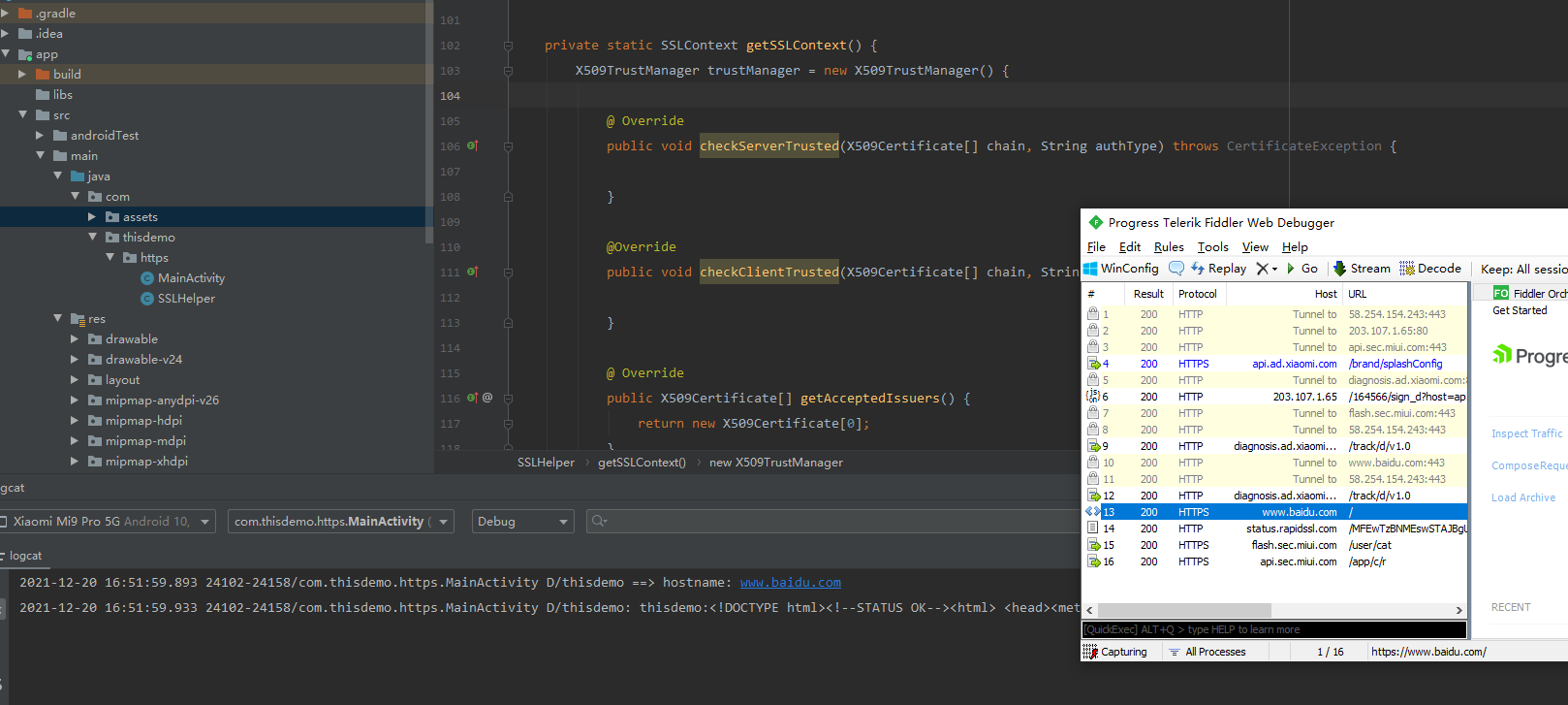Click the QuickExec command input box
Viewport: 1568px width, 705px height.
(1274, 629)
